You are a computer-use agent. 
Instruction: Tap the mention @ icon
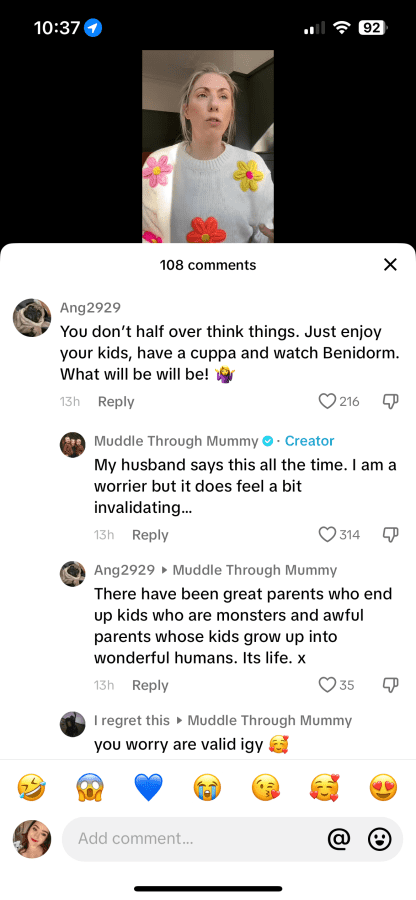339,839
